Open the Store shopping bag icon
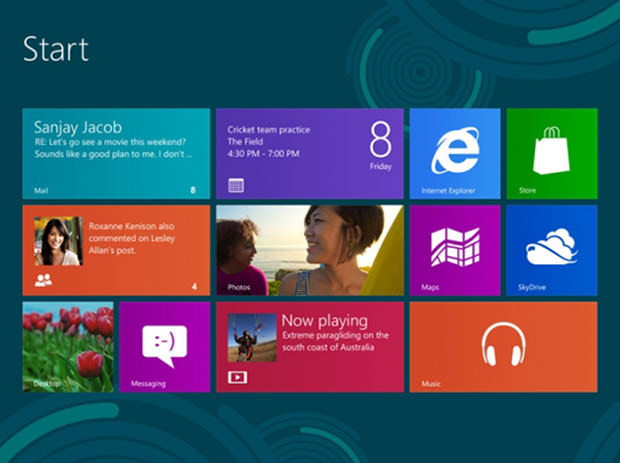 pos(551,150)
